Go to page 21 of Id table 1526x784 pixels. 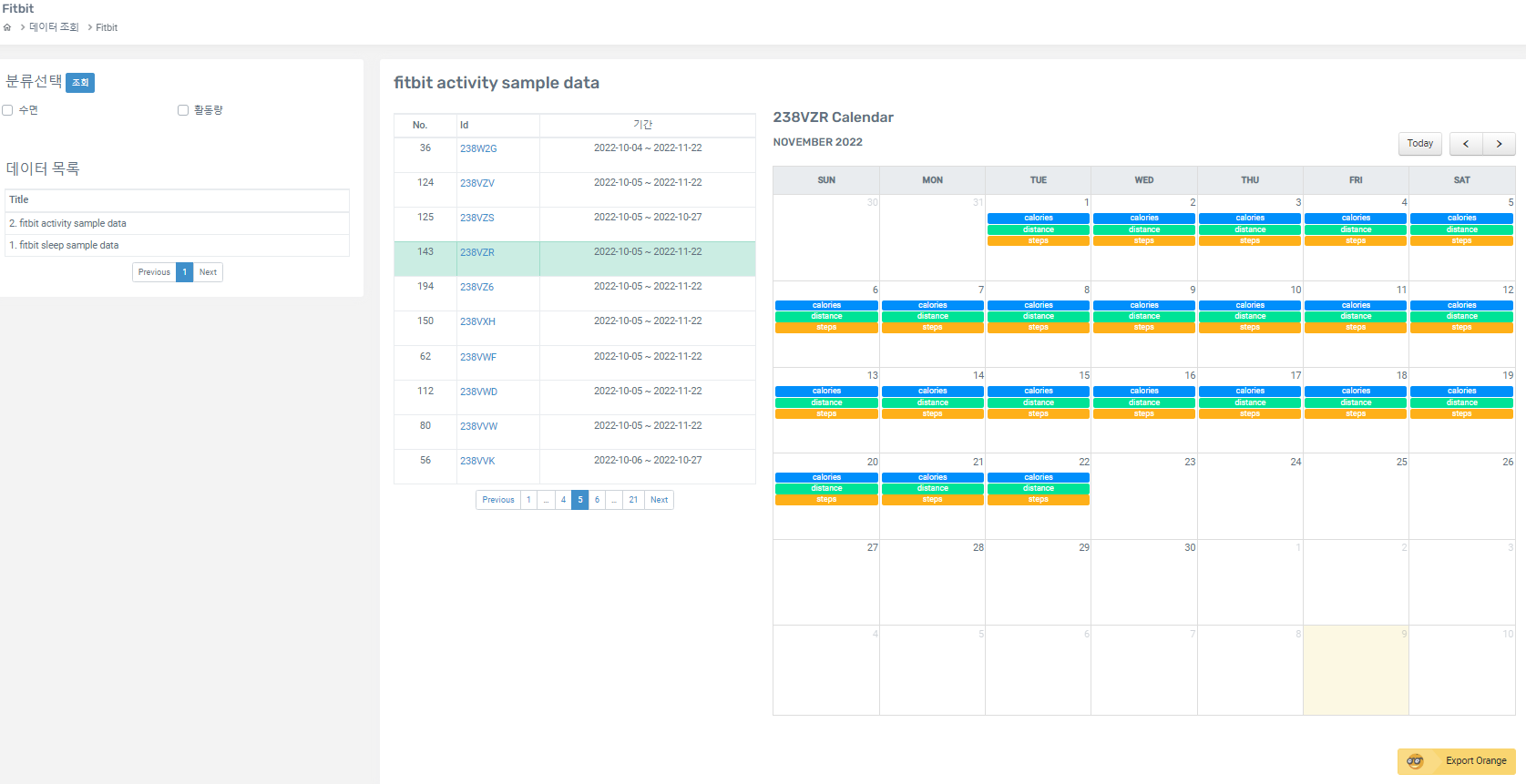(633, 500)
